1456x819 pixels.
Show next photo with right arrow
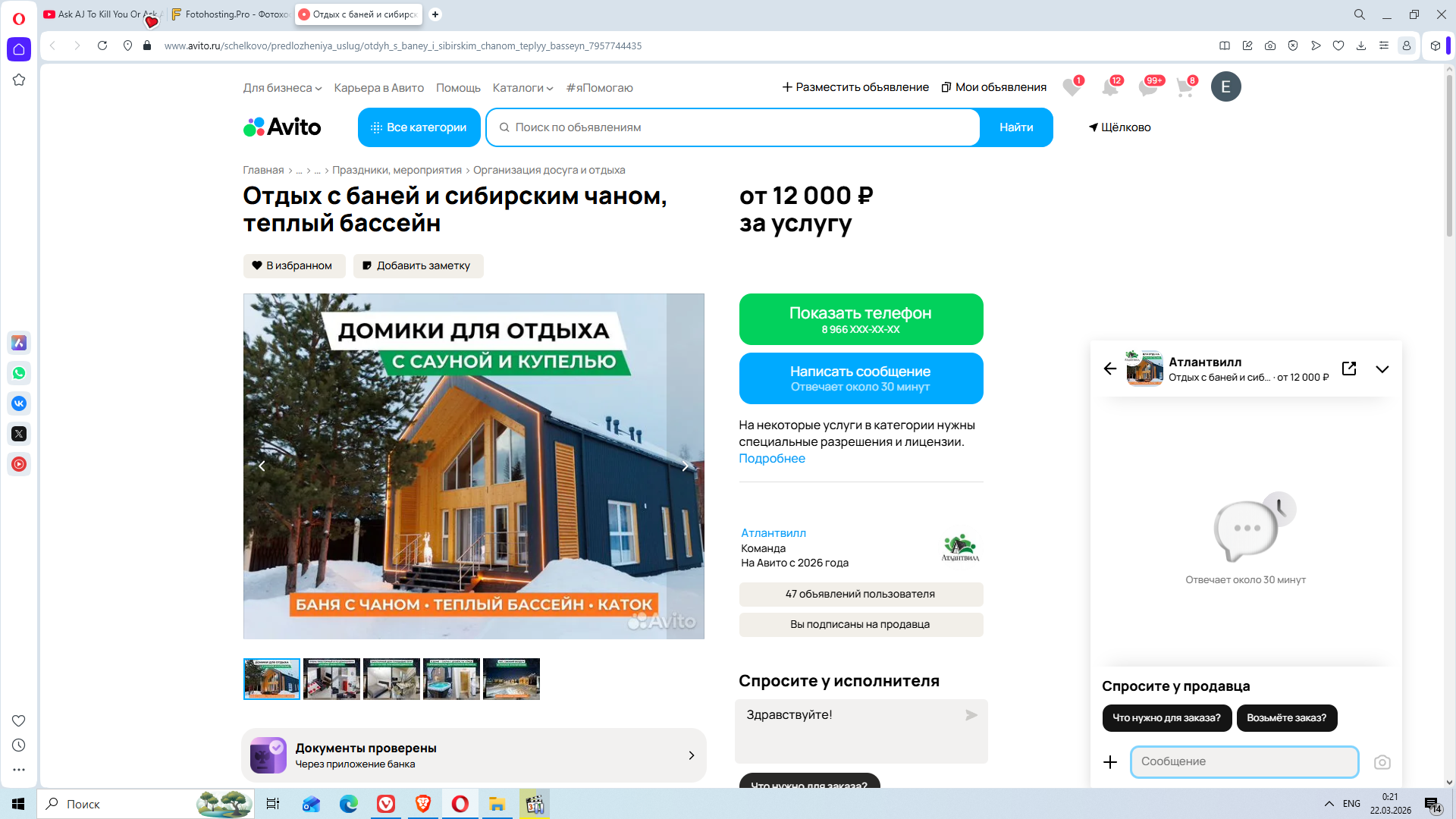(685, 466)
